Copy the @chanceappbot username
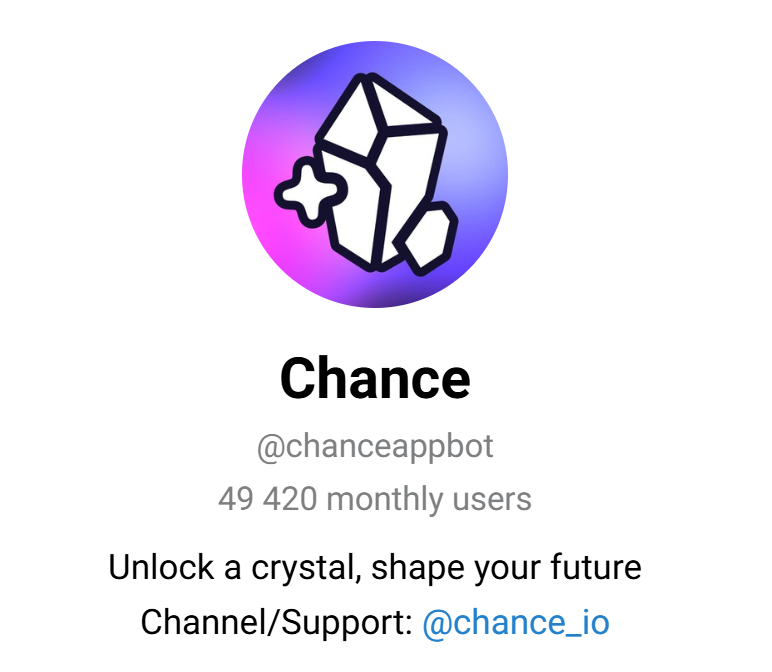 pos(375,447)
